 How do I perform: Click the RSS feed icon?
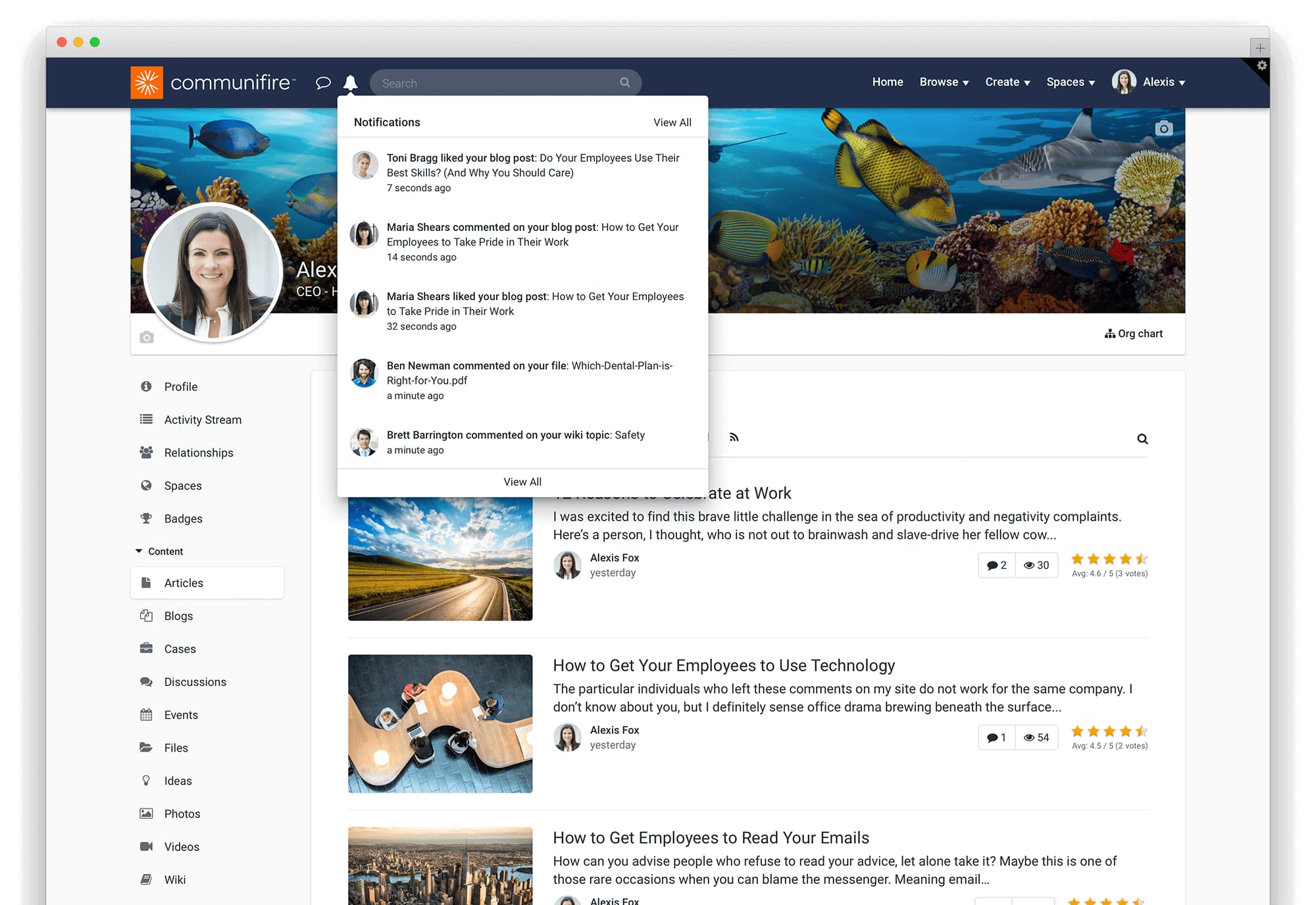[x=734, y=437]
